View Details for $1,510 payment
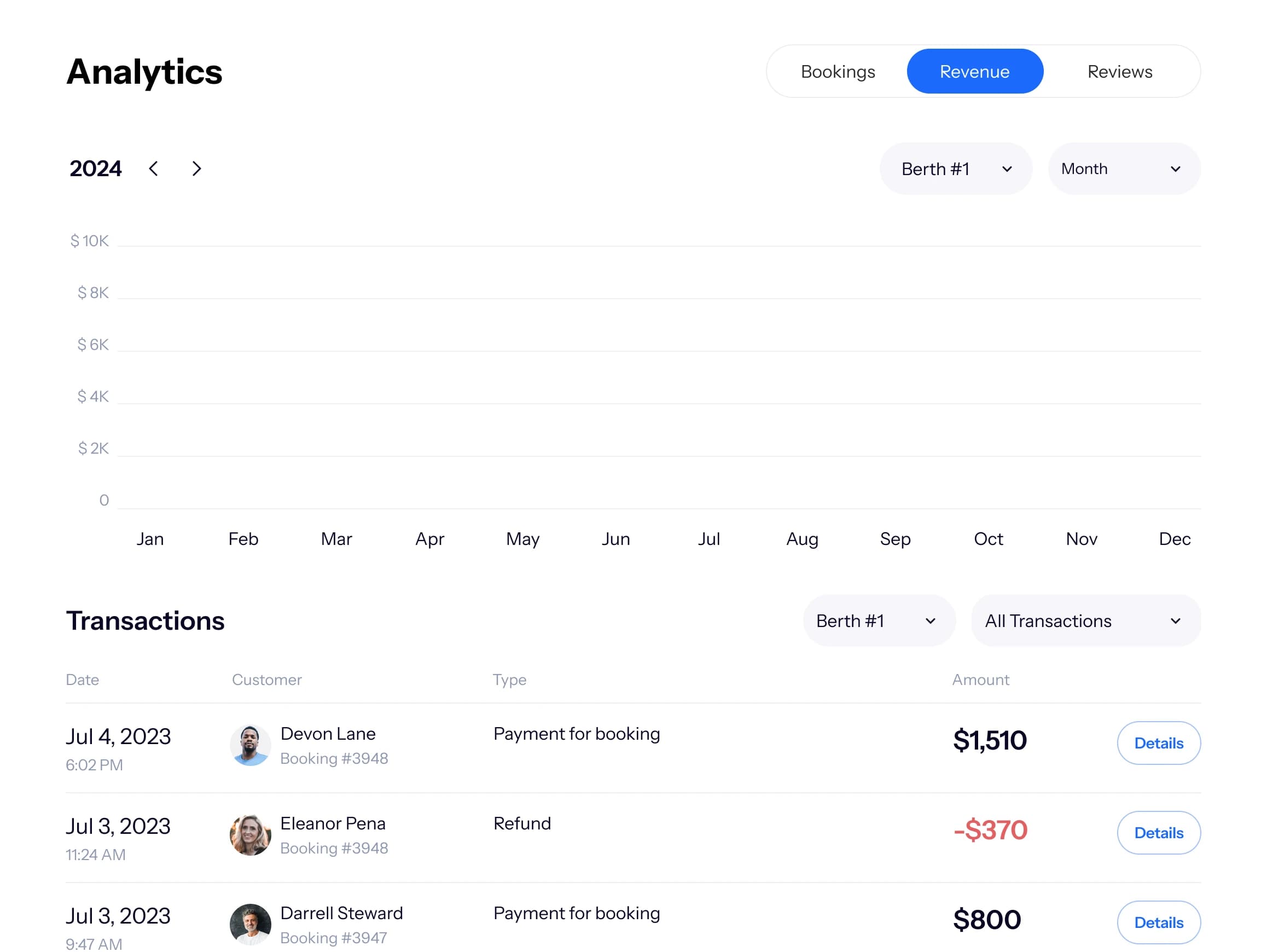 (1158, 743)
